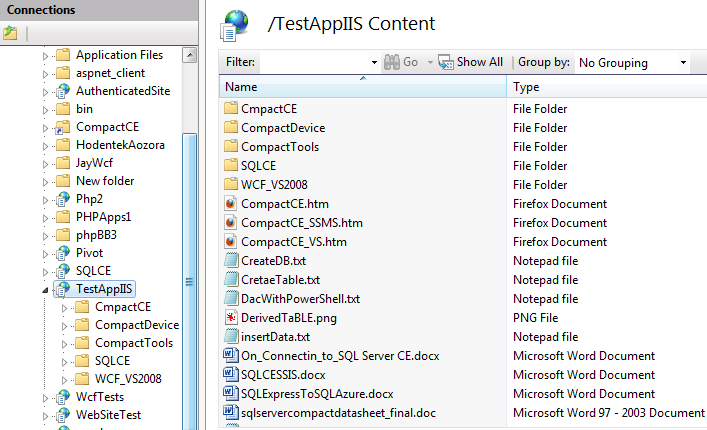Click the Show All icon
Screen dimensions: 707x430
point(446,62)
